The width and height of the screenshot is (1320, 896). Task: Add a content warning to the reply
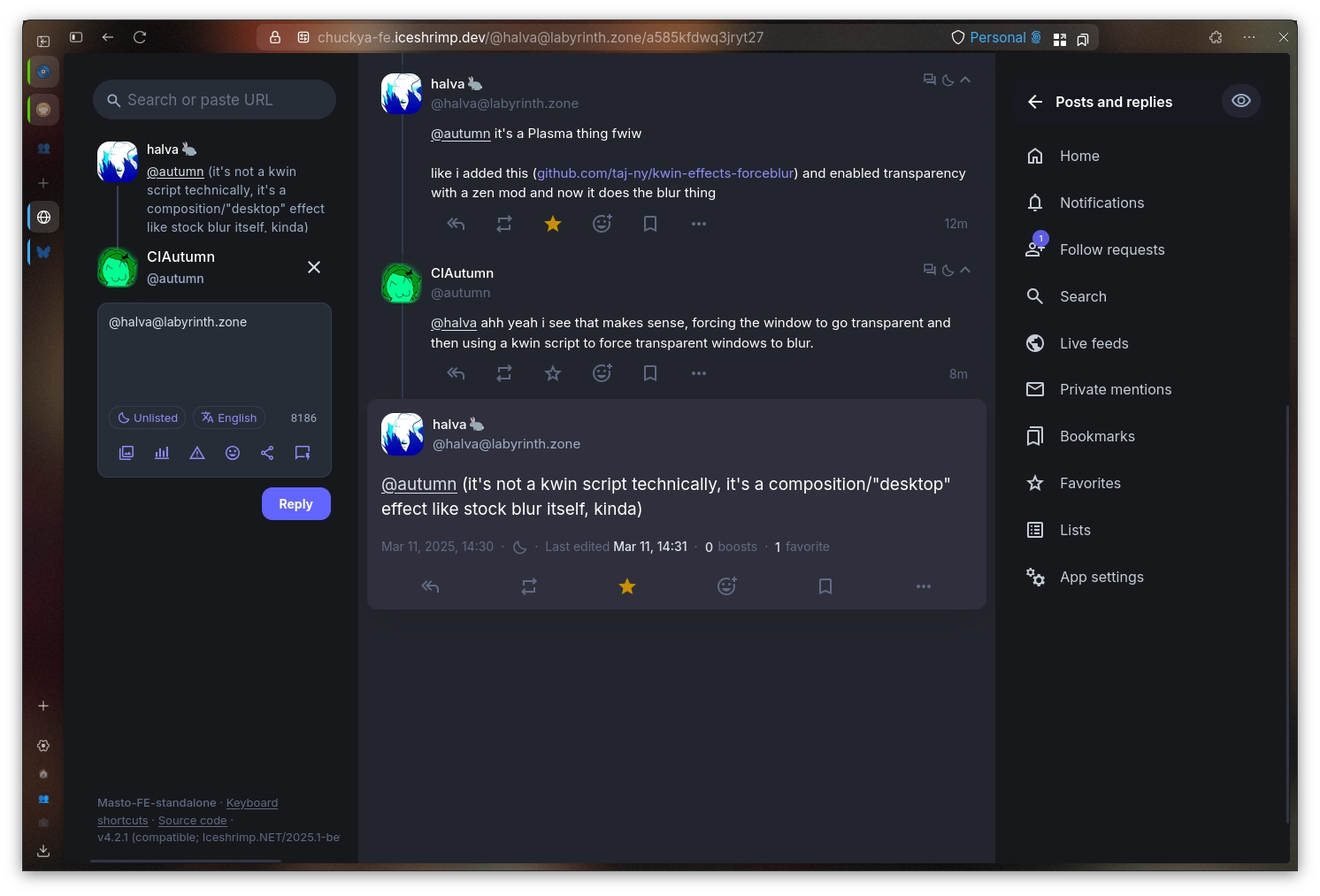click(x=196, y=453)
